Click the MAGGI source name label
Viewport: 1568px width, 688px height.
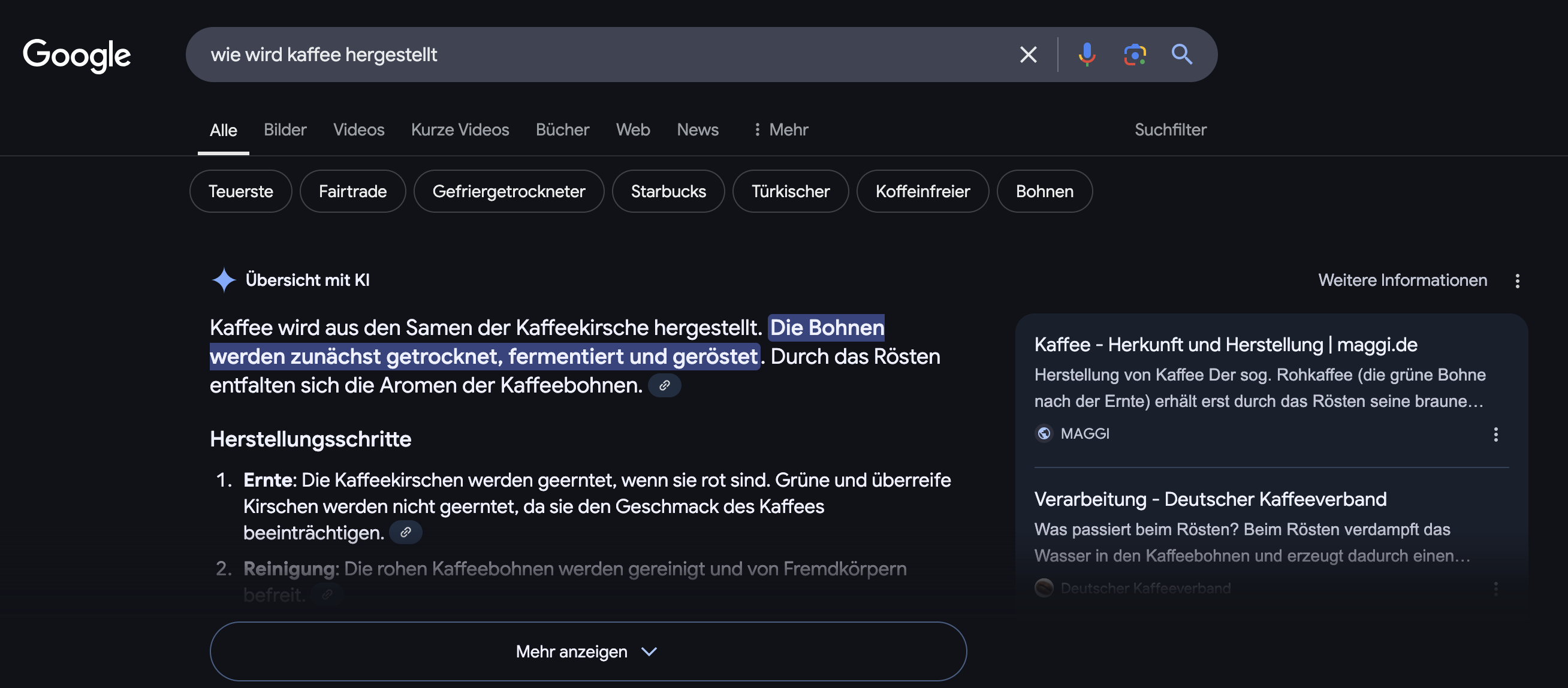tap(1085, 433)
